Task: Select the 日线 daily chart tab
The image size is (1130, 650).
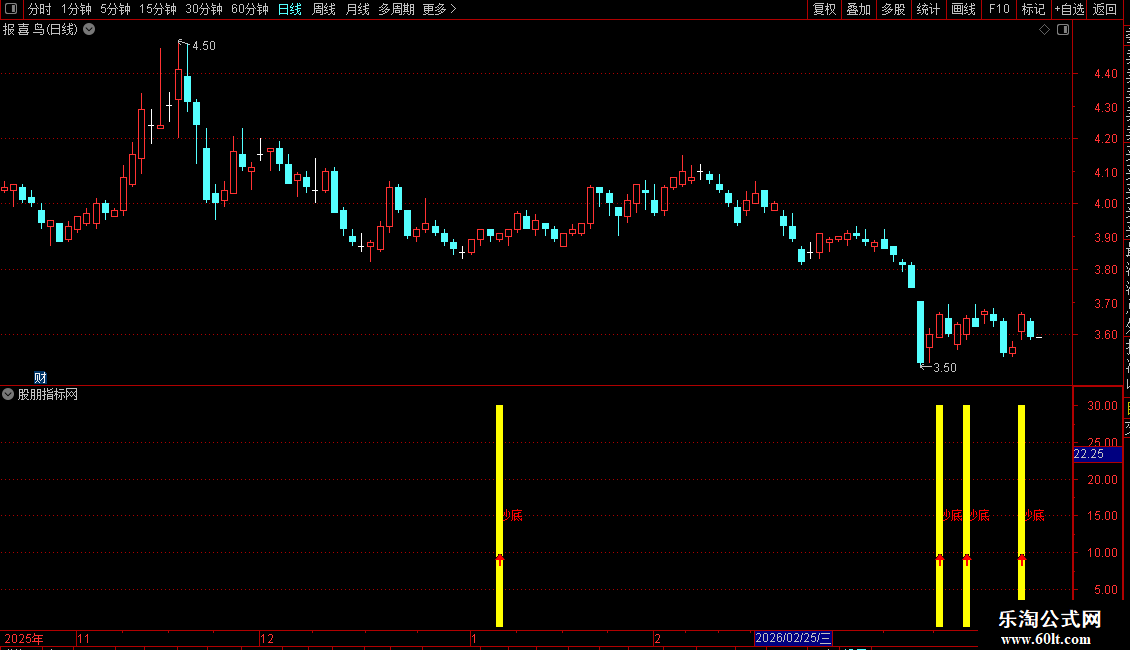Action: (290, 9)
